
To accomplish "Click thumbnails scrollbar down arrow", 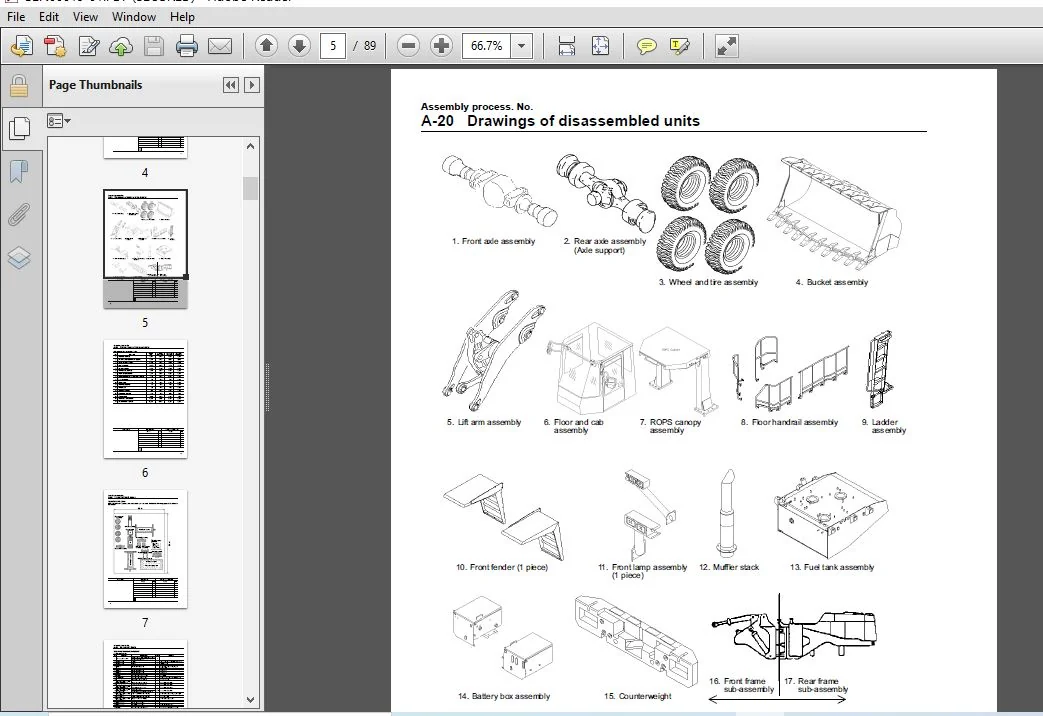I will coord(250,700).
